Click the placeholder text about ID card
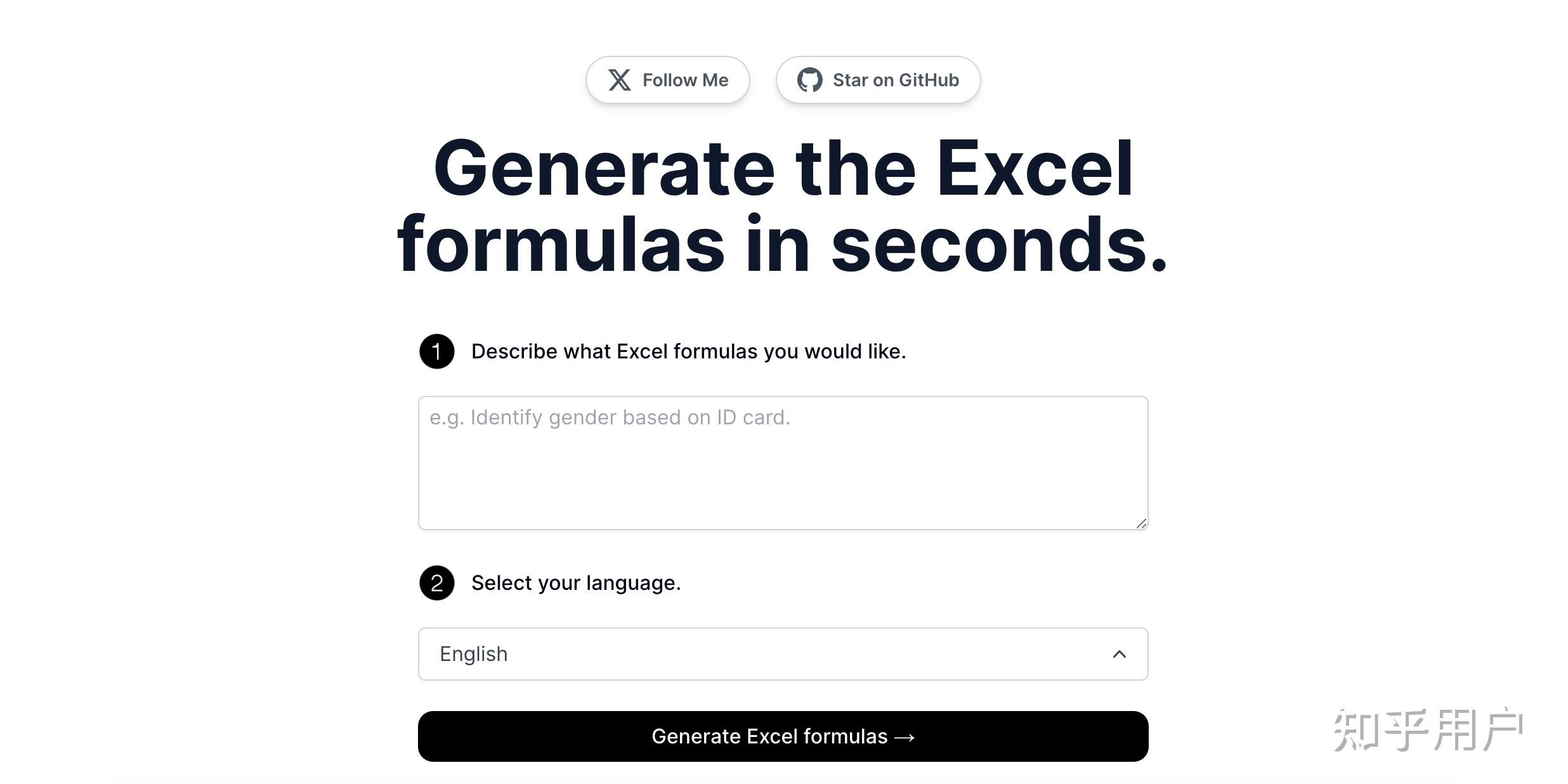This screenshot has width=1568, height=784. click(x=609, y=417)
